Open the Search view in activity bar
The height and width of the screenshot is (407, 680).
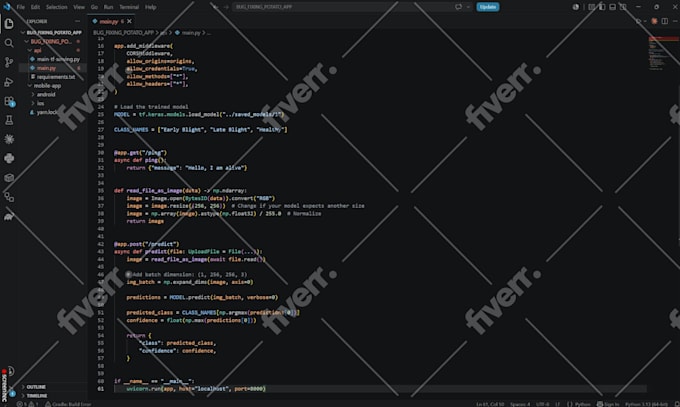click(9, 43)
